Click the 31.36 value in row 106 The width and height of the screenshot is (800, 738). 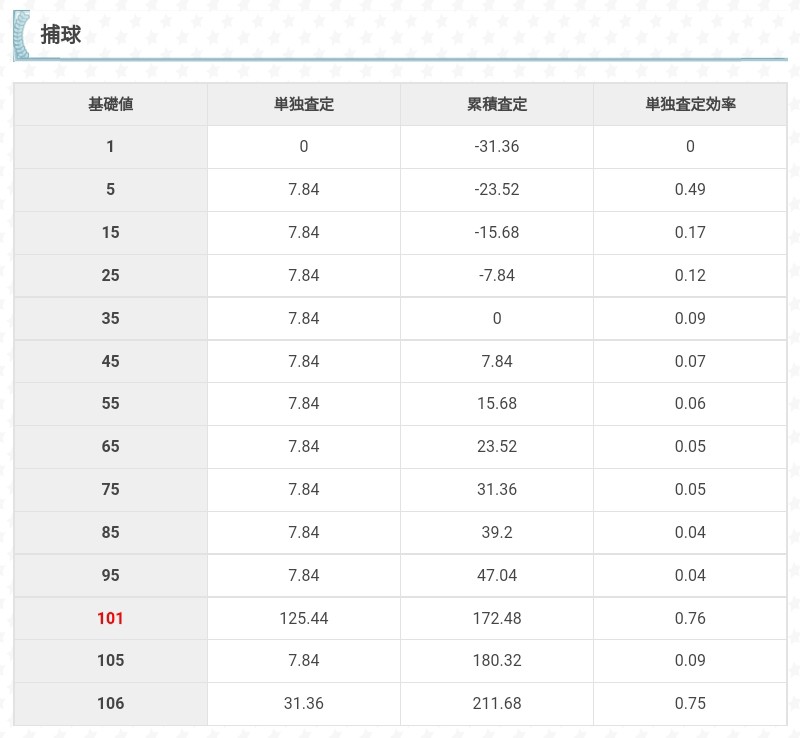[303, 703]
